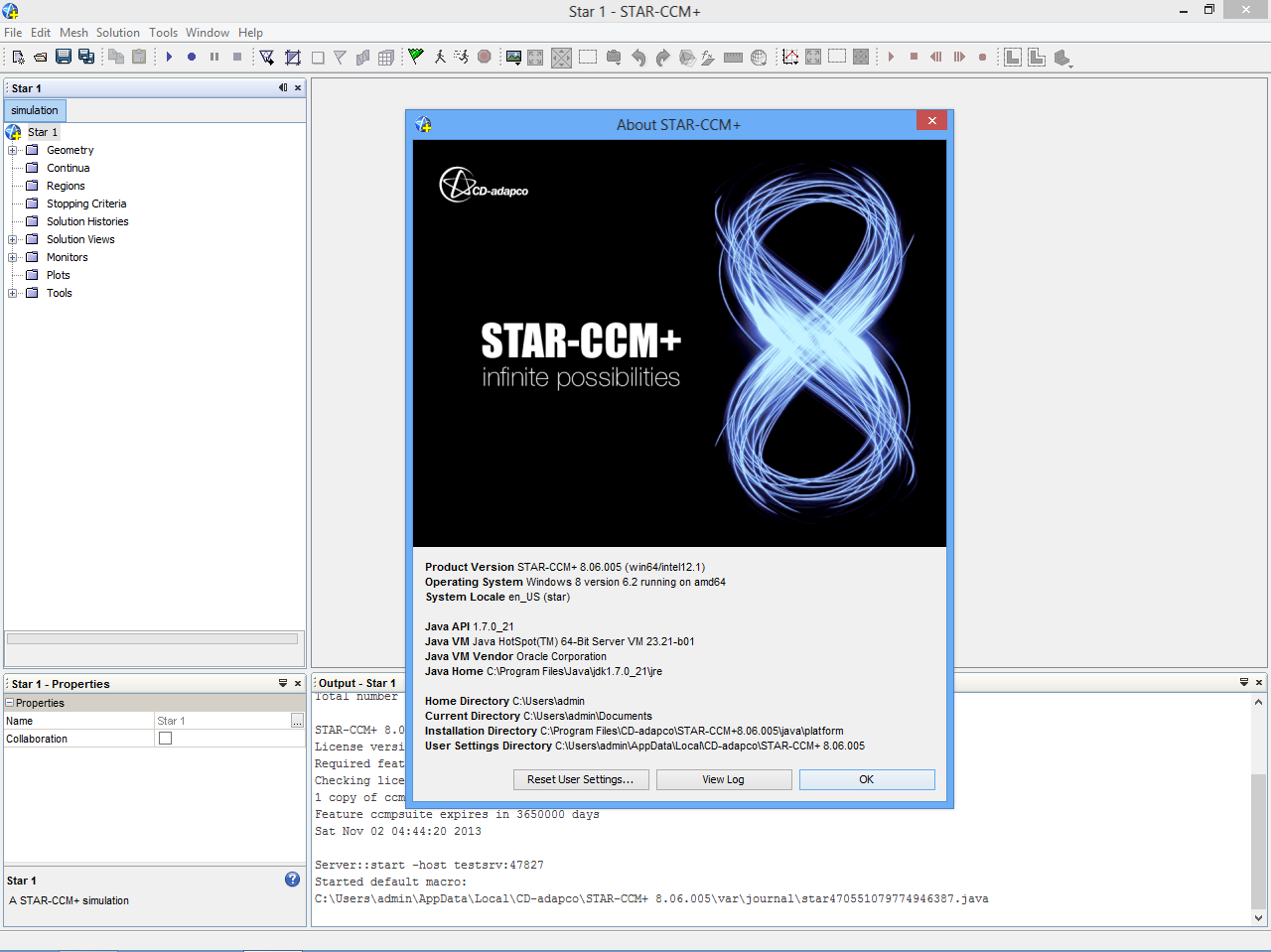
Task: Click the Name property value field
Action: pyautogui.click(x=221, y=721)
